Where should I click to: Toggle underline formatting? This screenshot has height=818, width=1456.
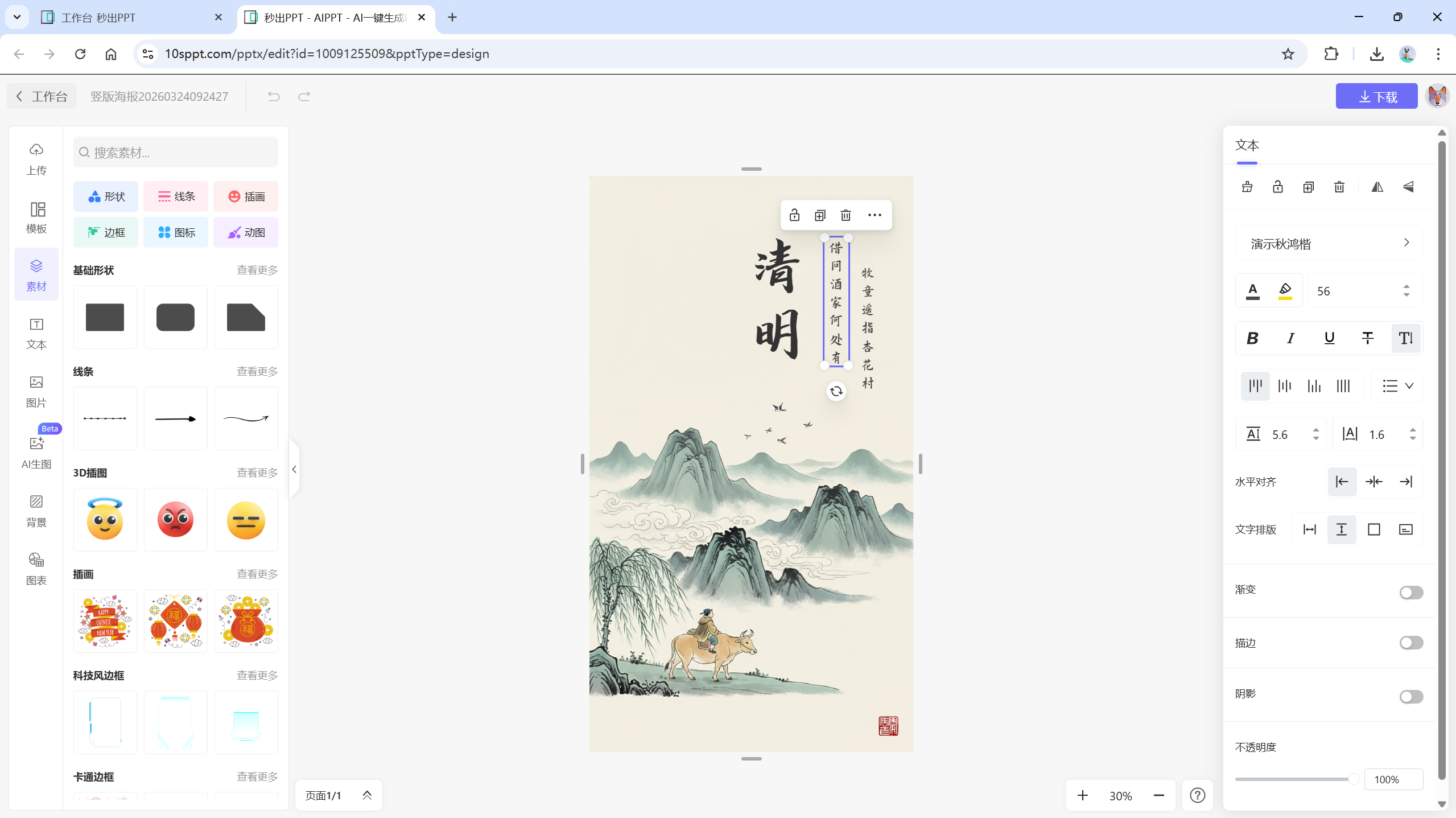[1329, 338]
